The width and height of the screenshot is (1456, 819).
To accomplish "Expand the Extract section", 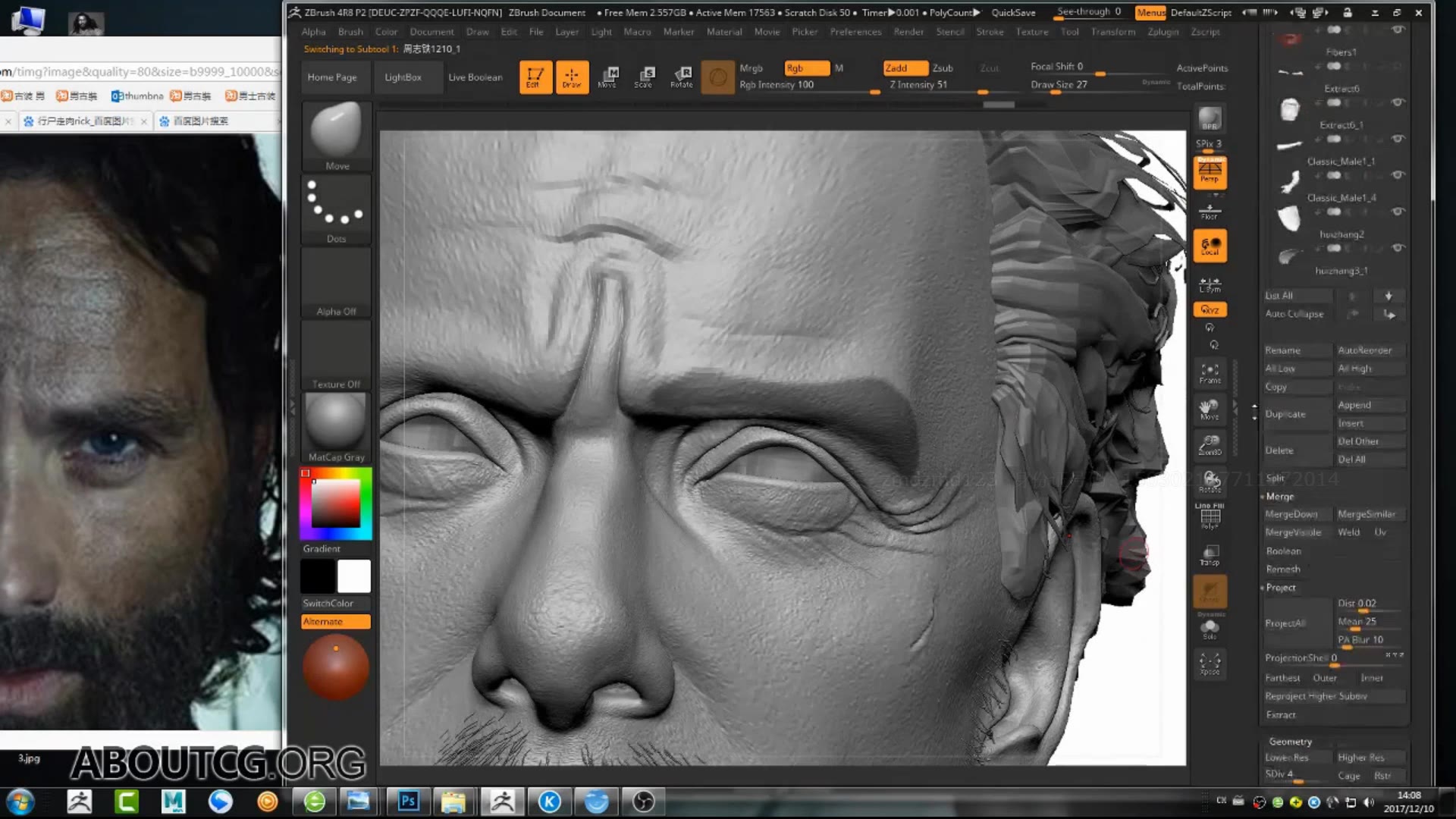I will coord(1281,715).
